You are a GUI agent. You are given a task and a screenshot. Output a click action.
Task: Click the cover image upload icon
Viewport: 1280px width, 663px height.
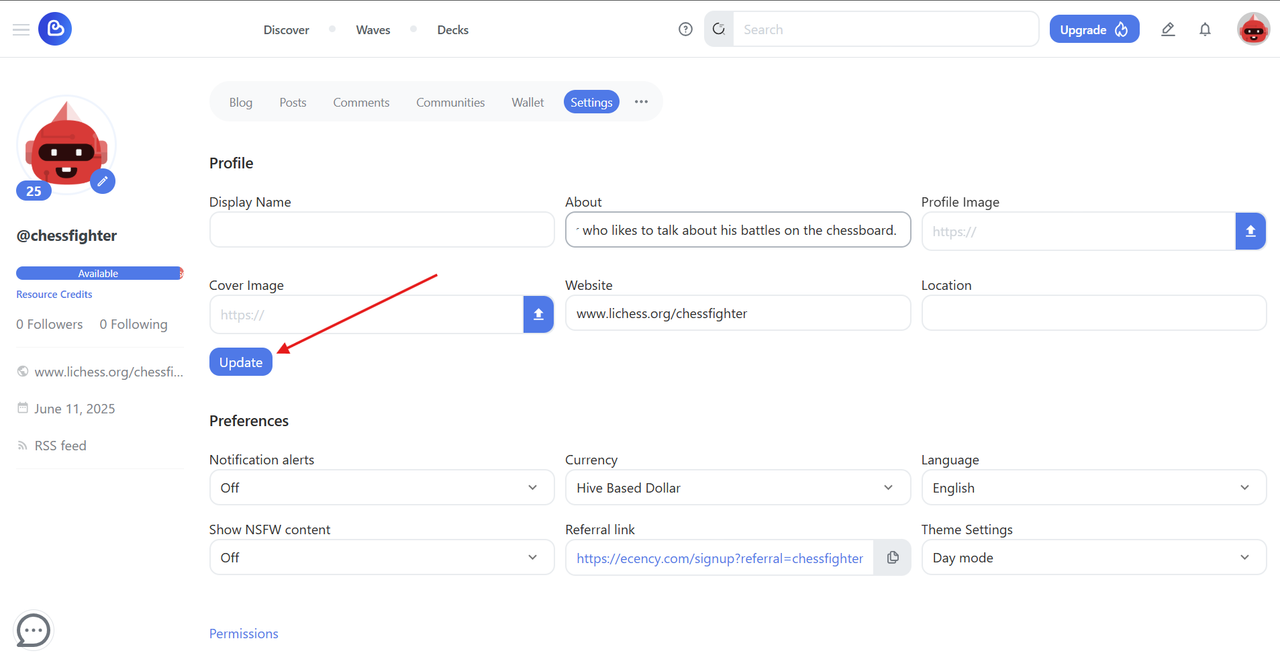(x=538, y=314)
